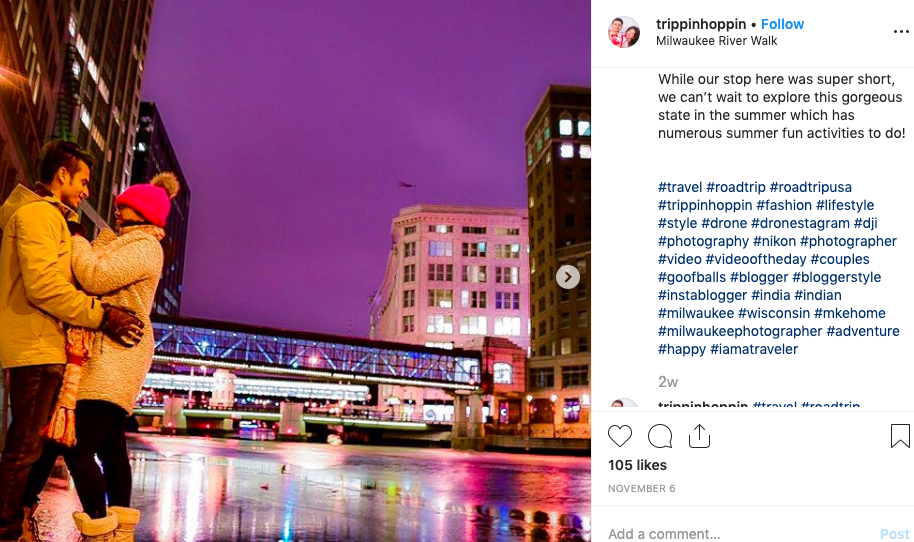Open trippinhoppin profile picture
This screenshot has width=914, height=542.
(624, 32)
